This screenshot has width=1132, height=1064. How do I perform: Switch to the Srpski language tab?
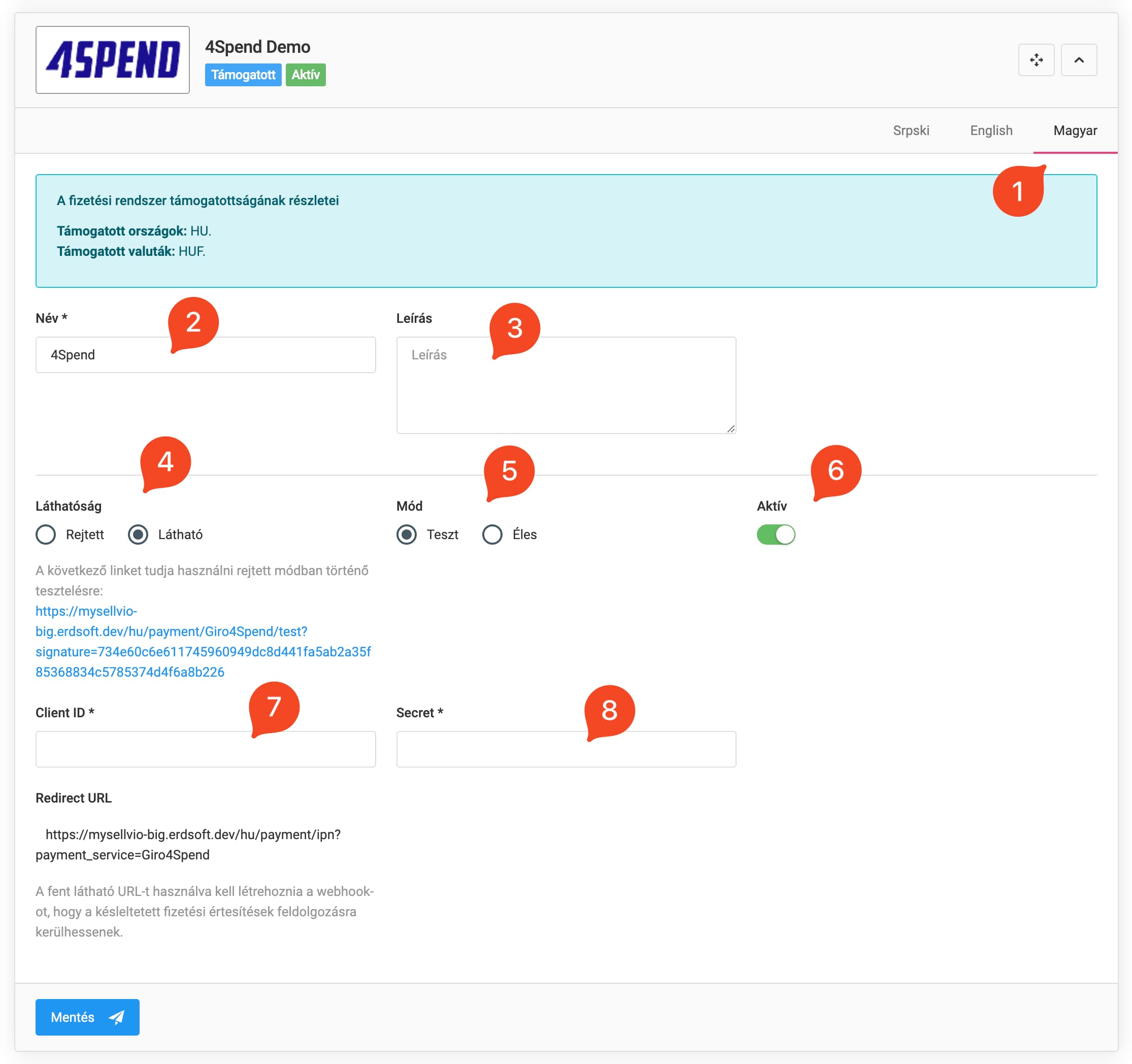click(911, 130)
